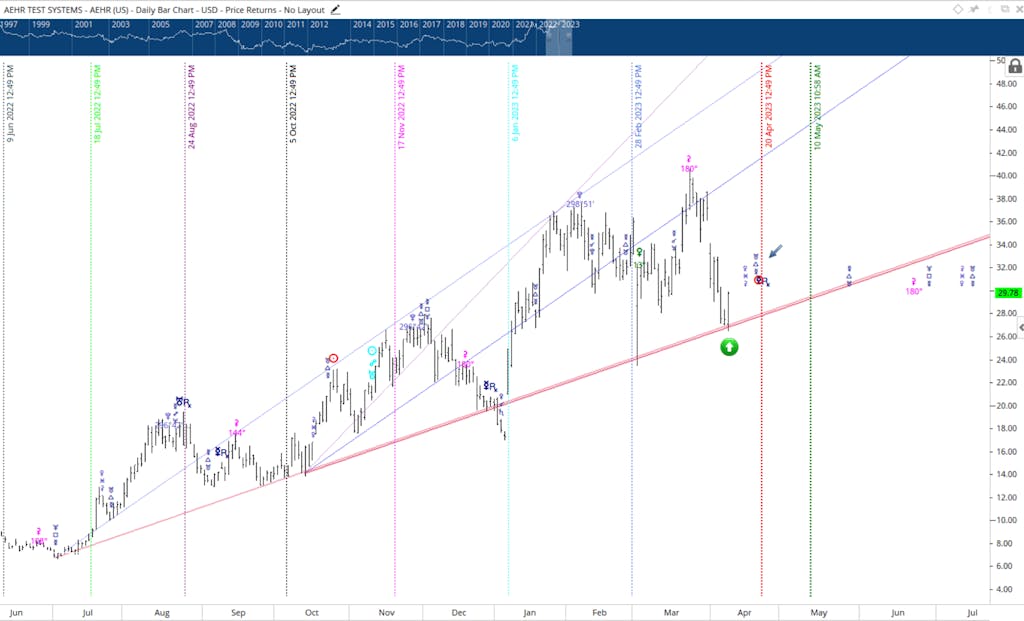This screenshot has height=621, width=1024.
Task: Click the AEHR TEST SYSTEMS chart title text
Action: pyautogui.click(x=44, y=10)
